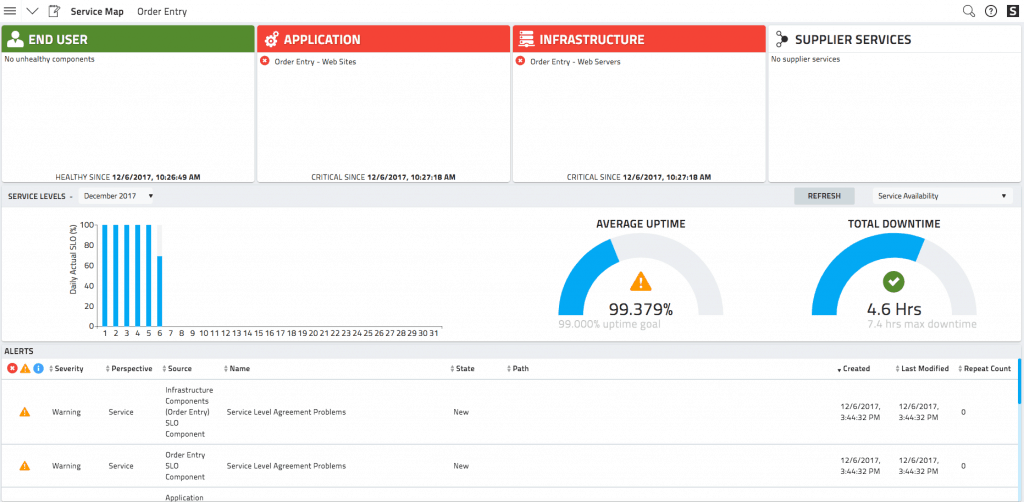
Task: Expand the chevron dropdown beside the menu icon
Action: tap(32, 11)
